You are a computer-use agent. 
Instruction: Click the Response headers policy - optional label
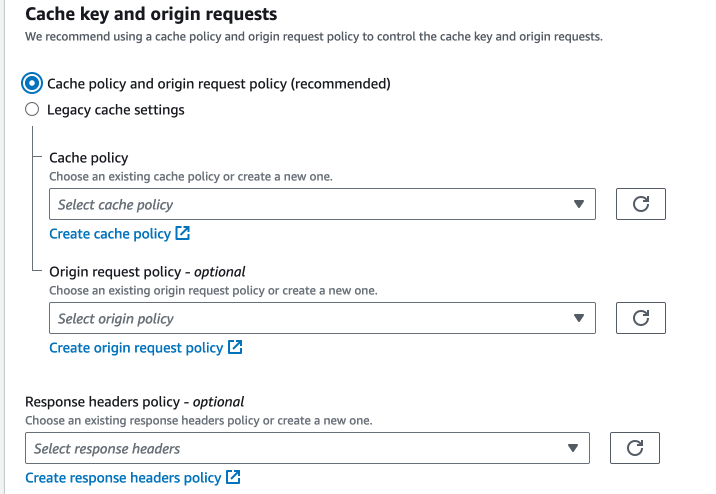(135, 402)
